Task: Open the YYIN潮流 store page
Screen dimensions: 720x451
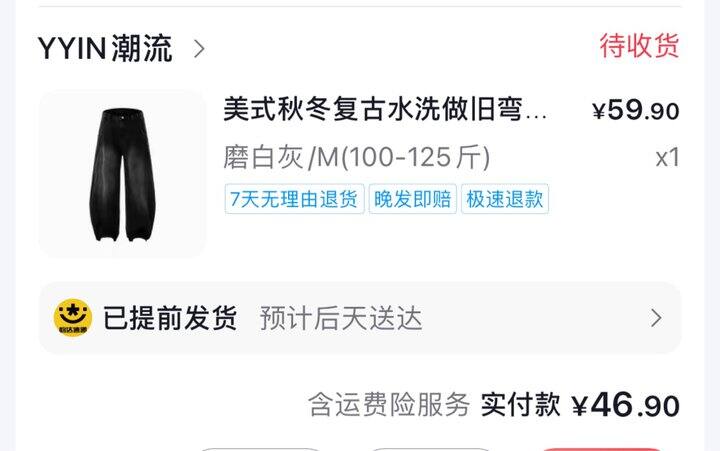Action: [105, 48]
